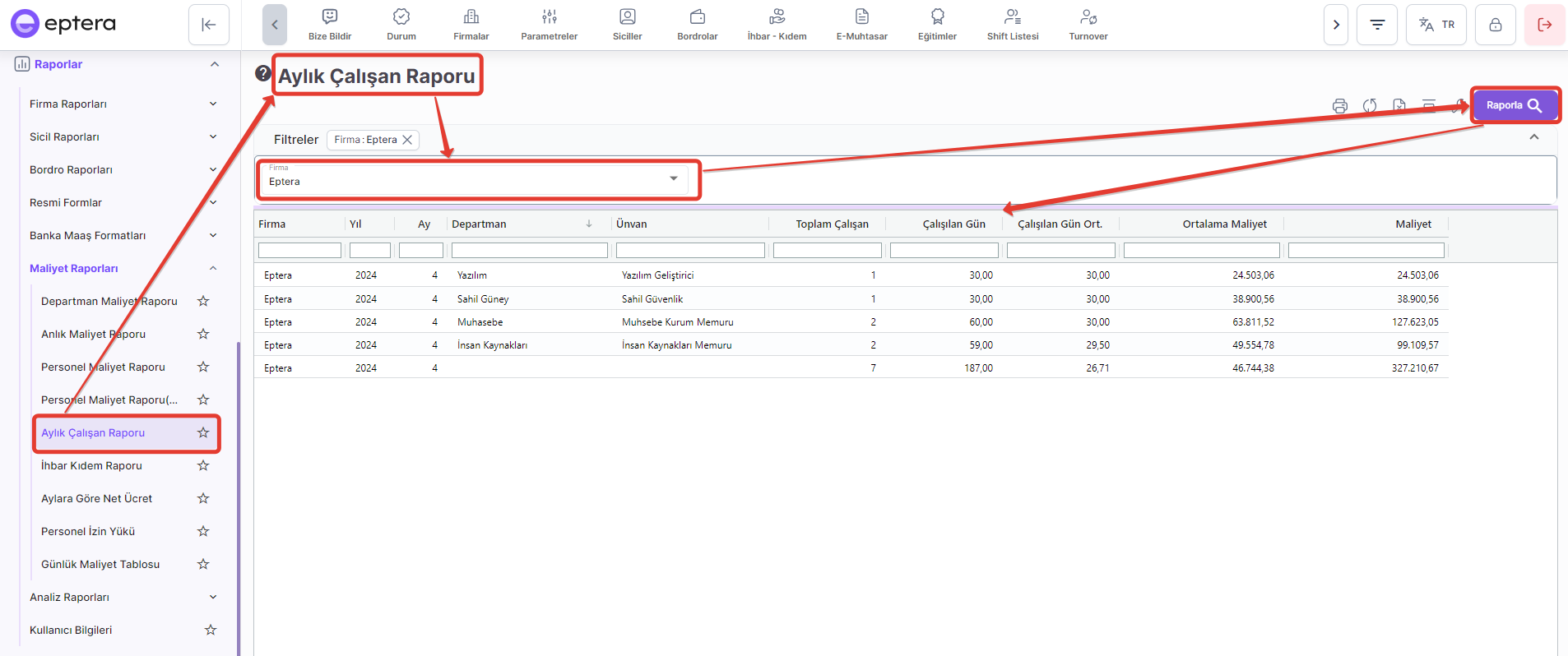Open Bordrolar from the top toolbar
Screen dimensions: 1568x656
tap(697, 25)
